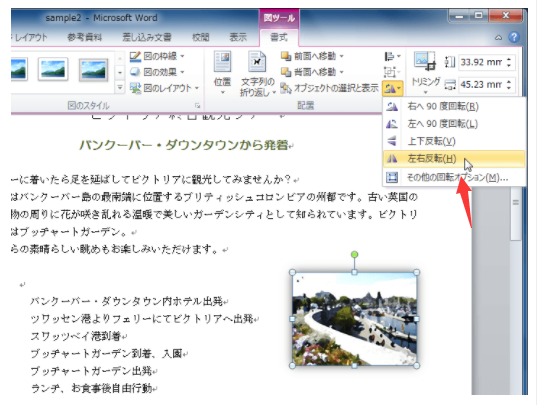The width and height of the screenshot is (537, 405).
Task: Click the vertical scrollbar thumb
Action: point(516,212)
